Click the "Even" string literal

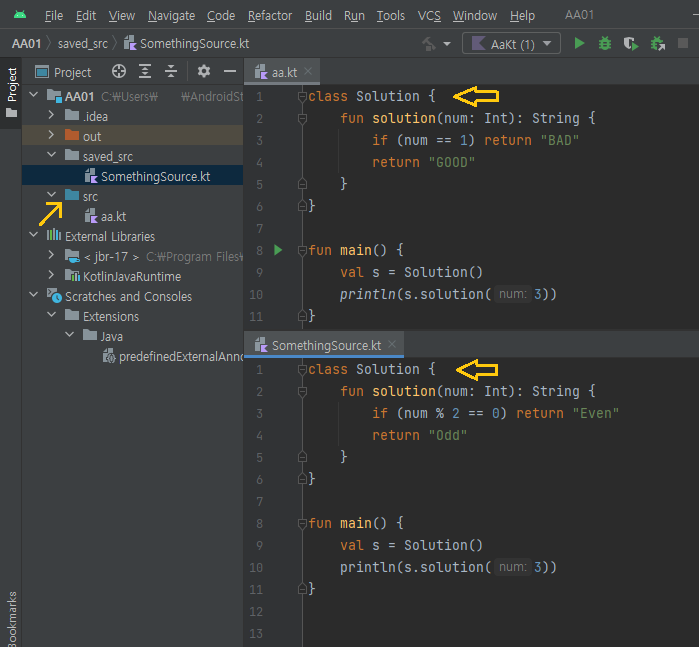tap(595, 413)
